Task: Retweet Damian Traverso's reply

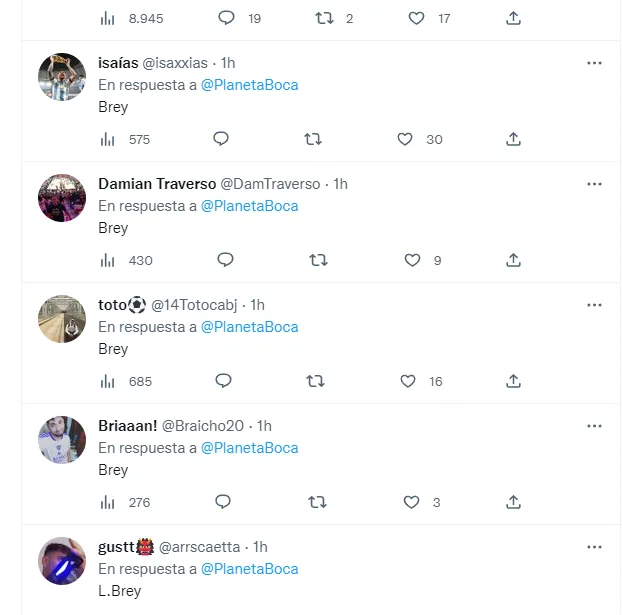Action: click(319, 260)
